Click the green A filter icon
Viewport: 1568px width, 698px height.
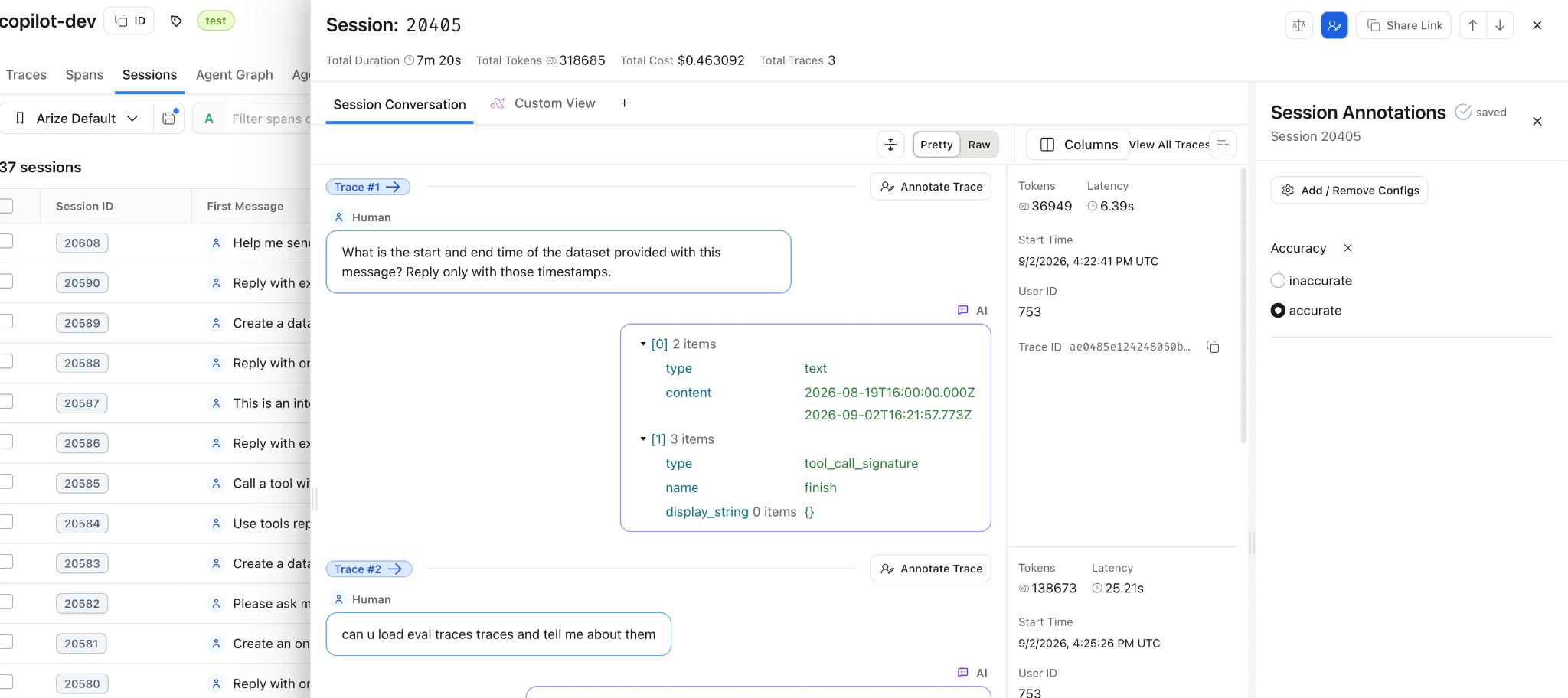[x=209, y=119]
